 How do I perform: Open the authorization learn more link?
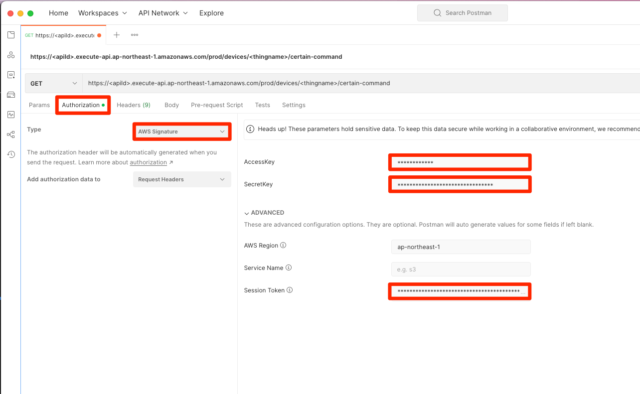148,162
